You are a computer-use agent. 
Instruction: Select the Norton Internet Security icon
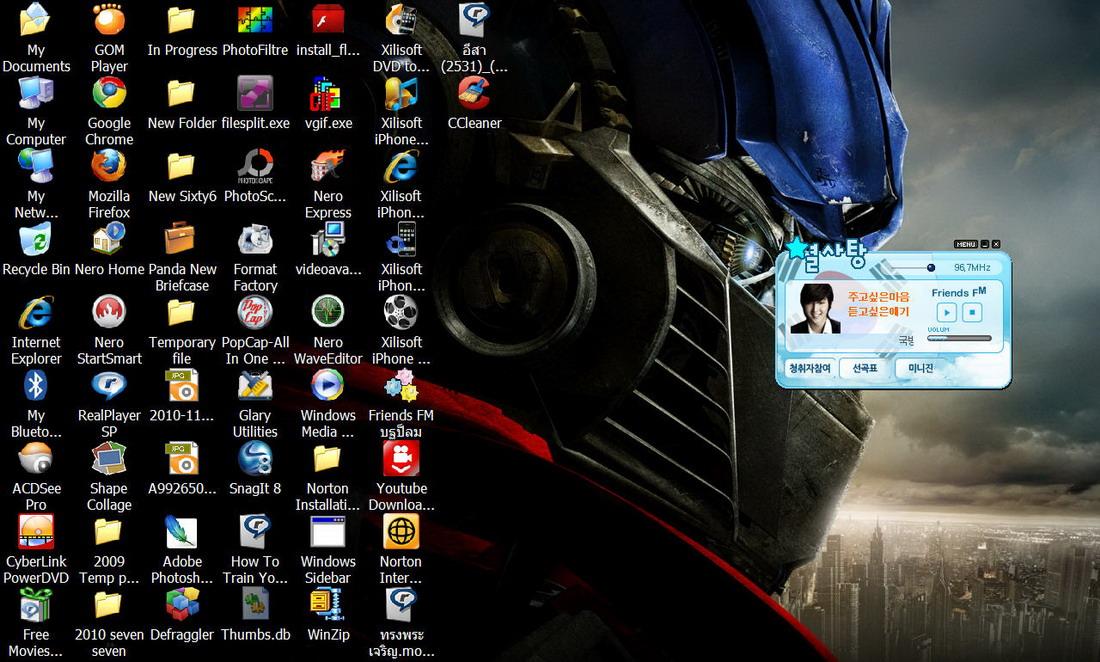click(401, 550)
